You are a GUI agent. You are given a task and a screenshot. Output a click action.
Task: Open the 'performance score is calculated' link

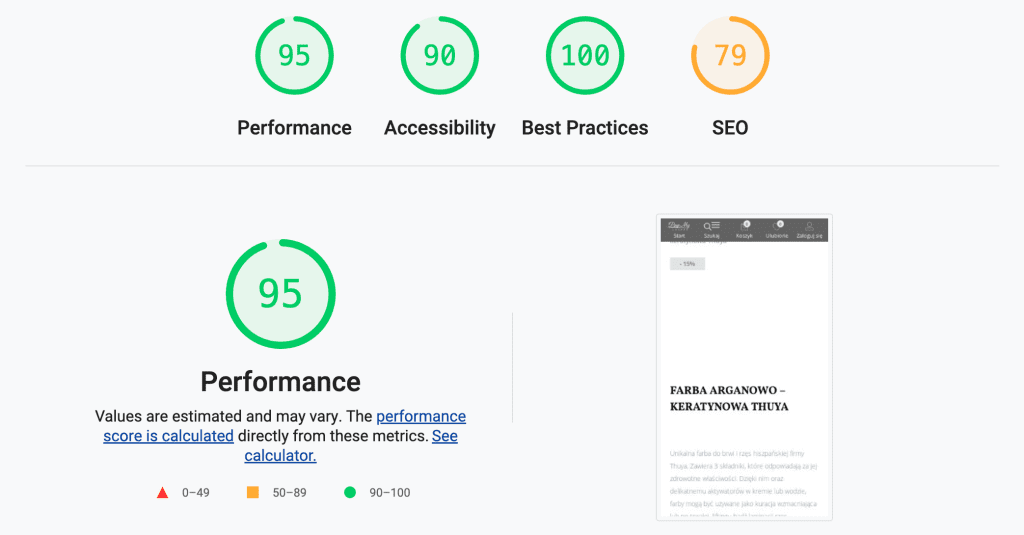[x=285, y=426]
